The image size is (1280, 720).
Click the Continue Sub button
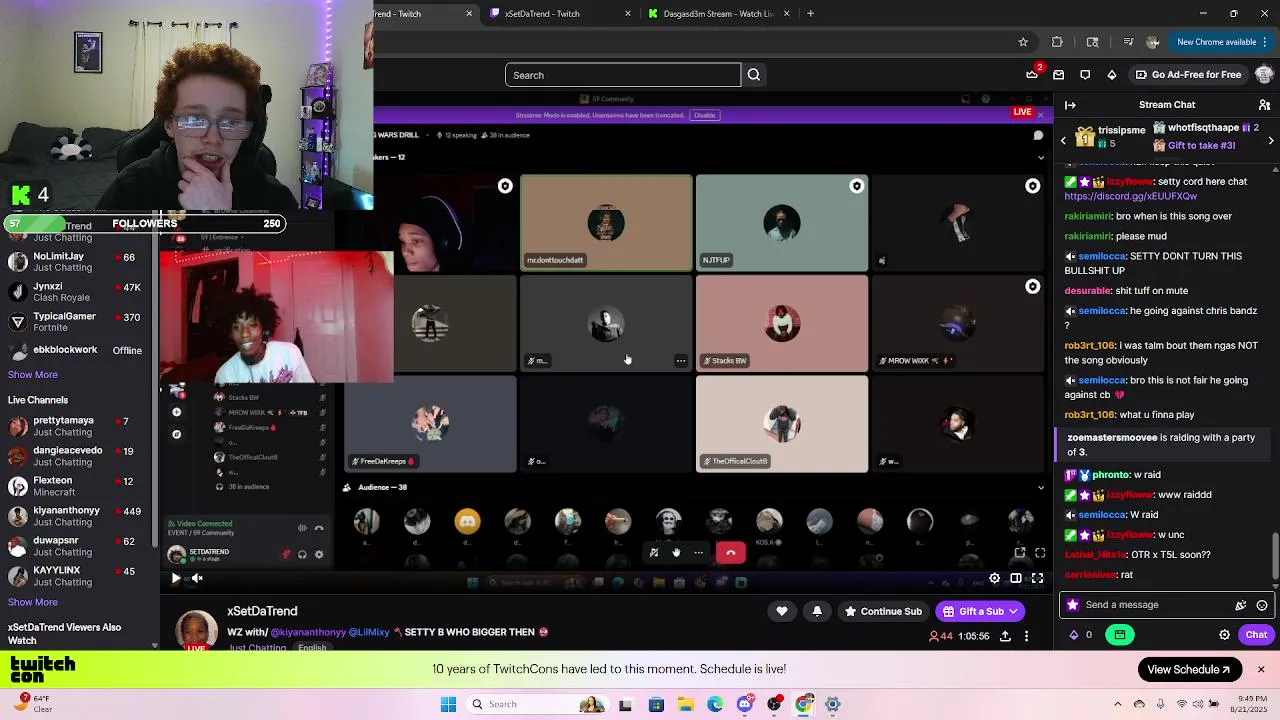[883, 611]
